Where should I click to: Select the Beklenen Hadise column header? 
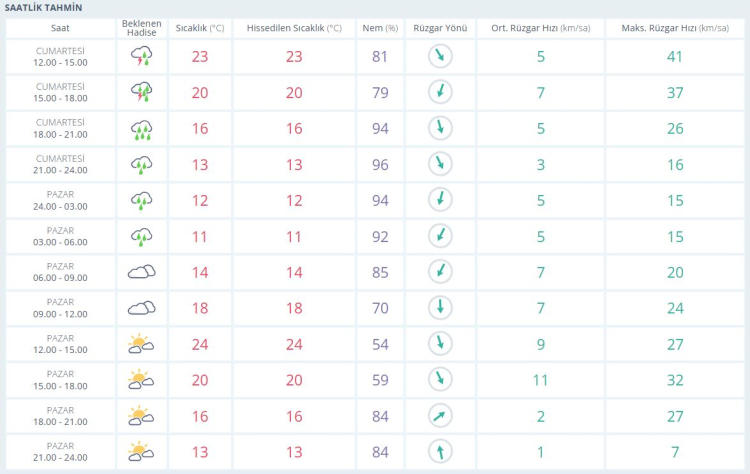pyautogui.click(x=141, y=28)
